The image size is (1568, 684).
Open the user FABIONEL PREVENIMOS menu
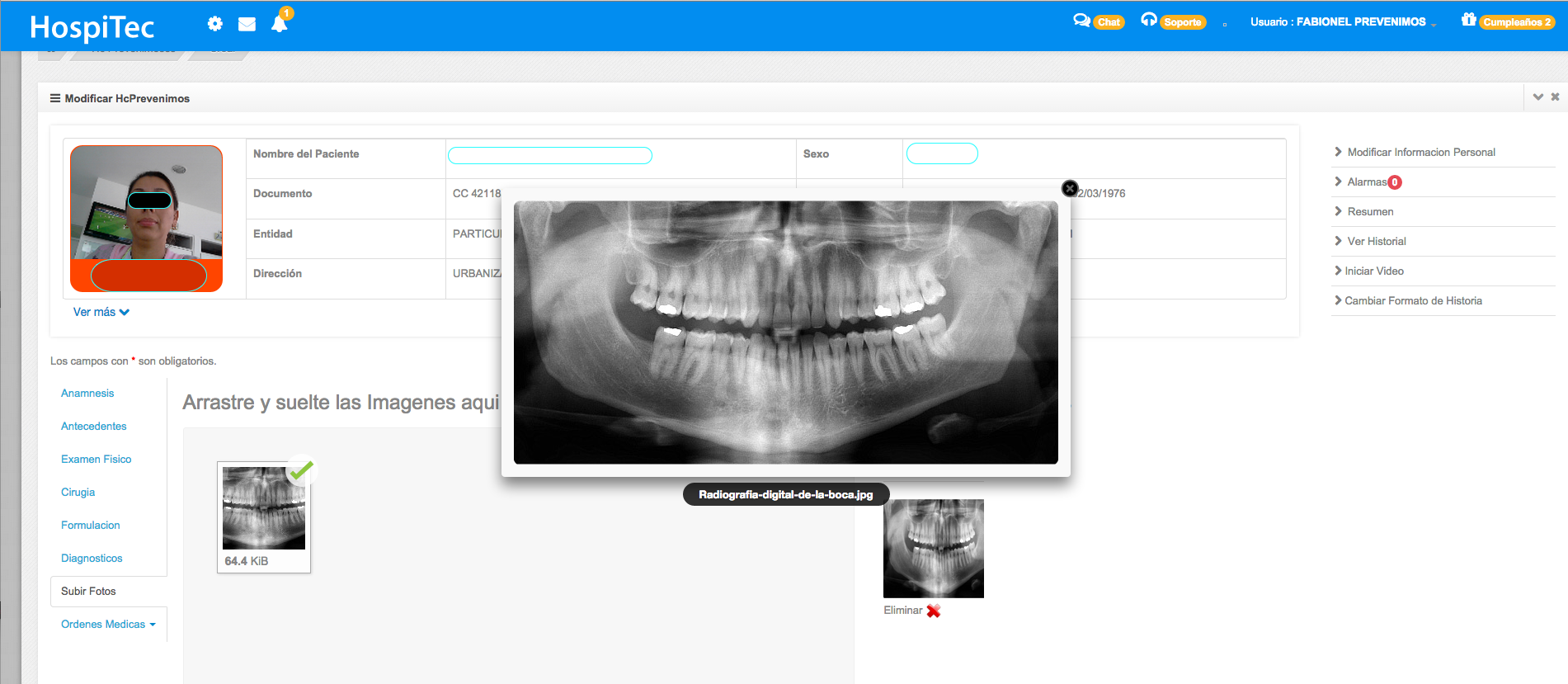click(x=1342, y=22)
